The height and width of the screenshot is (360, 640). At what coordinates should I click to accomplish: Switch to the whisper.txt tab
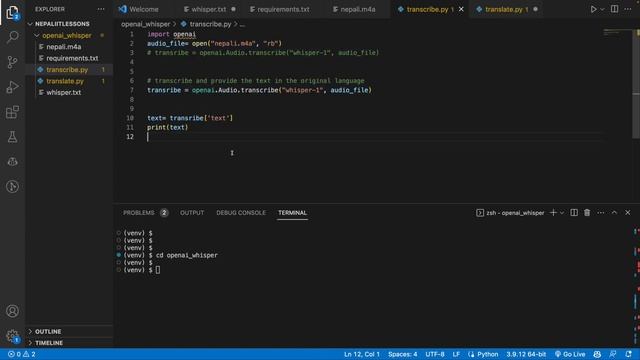[209, 9]
